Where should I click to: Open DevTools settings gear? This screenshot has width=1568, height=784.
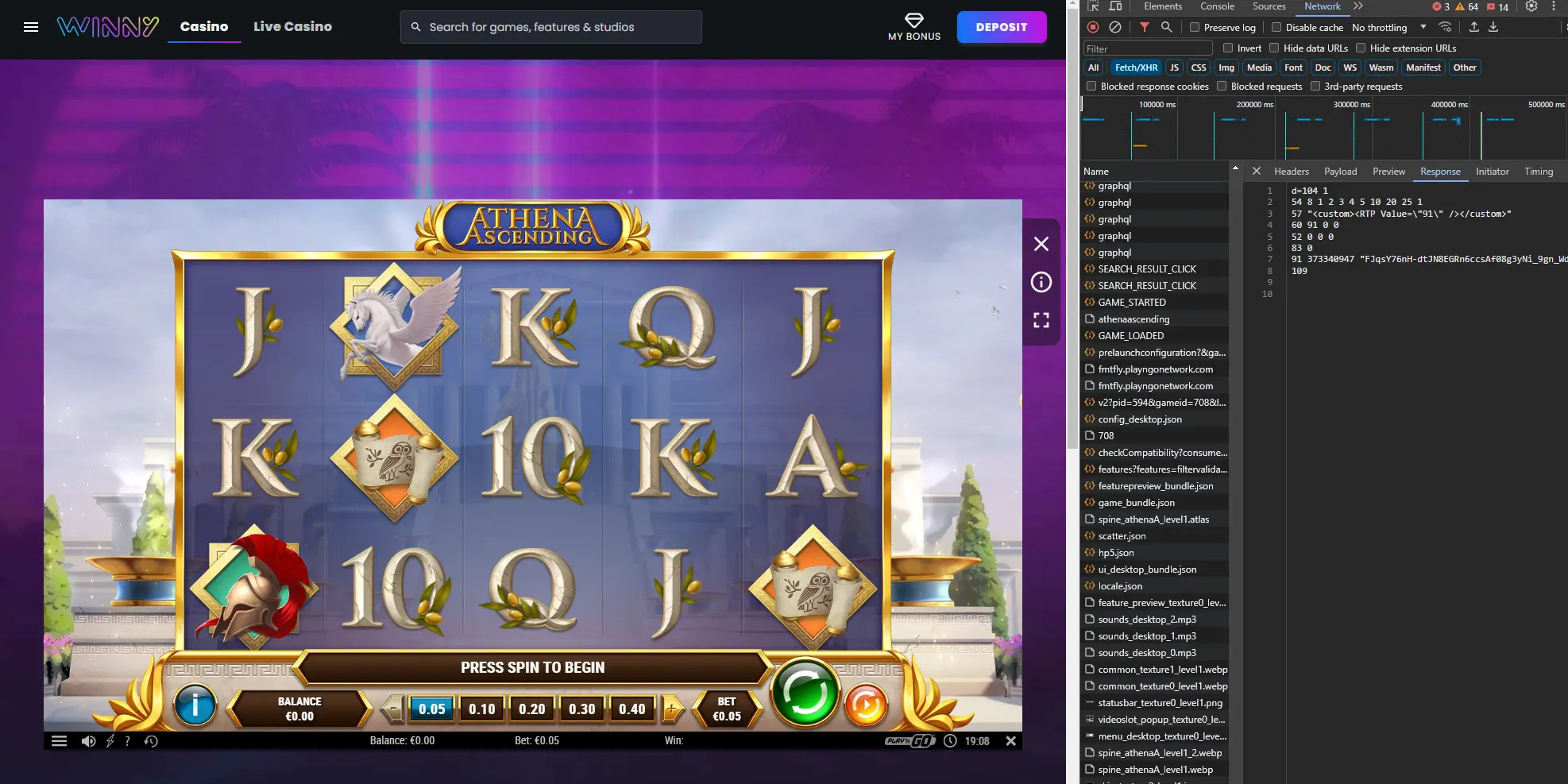point(1531,6)
